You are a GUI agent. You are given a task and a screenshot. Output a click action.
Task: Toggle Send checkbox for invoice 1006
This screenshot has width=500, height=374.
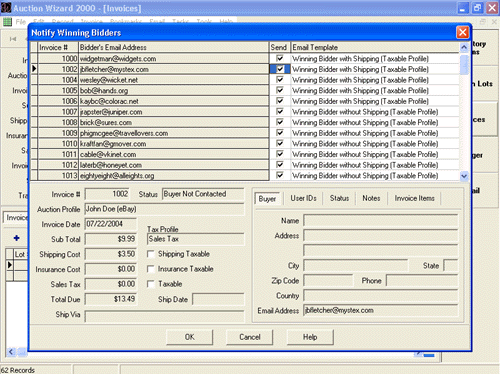click(280, 101)
